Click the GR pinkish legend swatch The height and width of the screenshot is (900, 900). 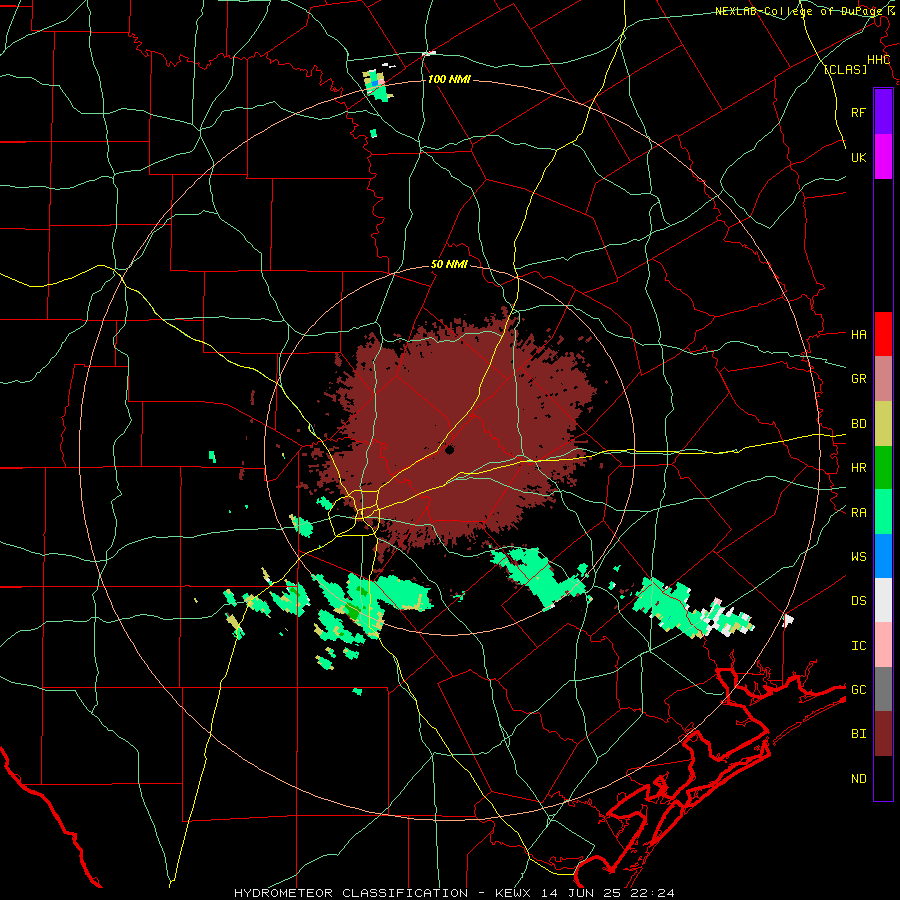[883, 378]
